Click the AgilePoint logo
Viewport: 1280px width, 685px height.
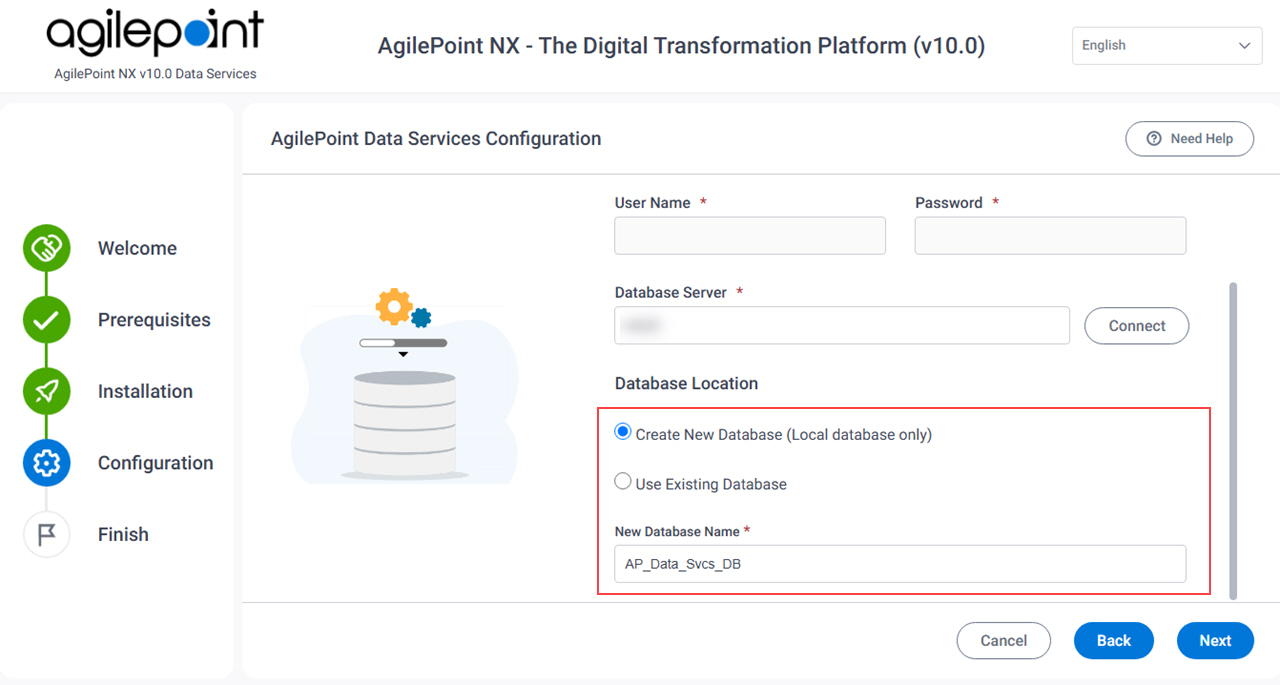coord(155,33)
